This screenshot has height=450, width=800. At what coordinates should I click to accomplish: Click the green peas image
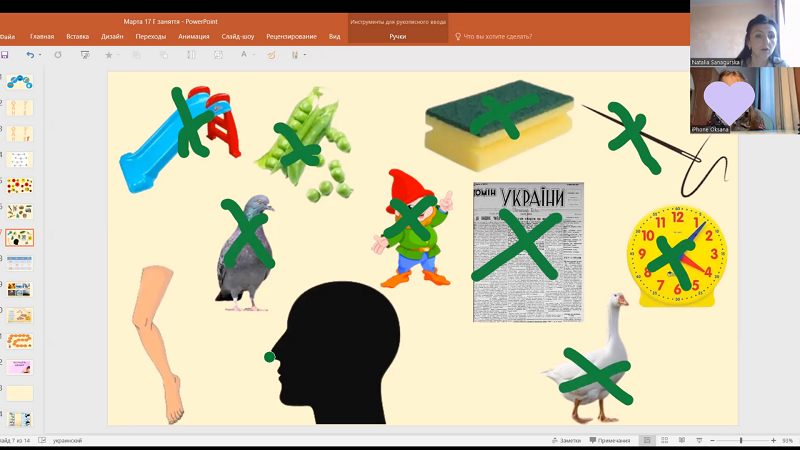[x=305, y=144]
